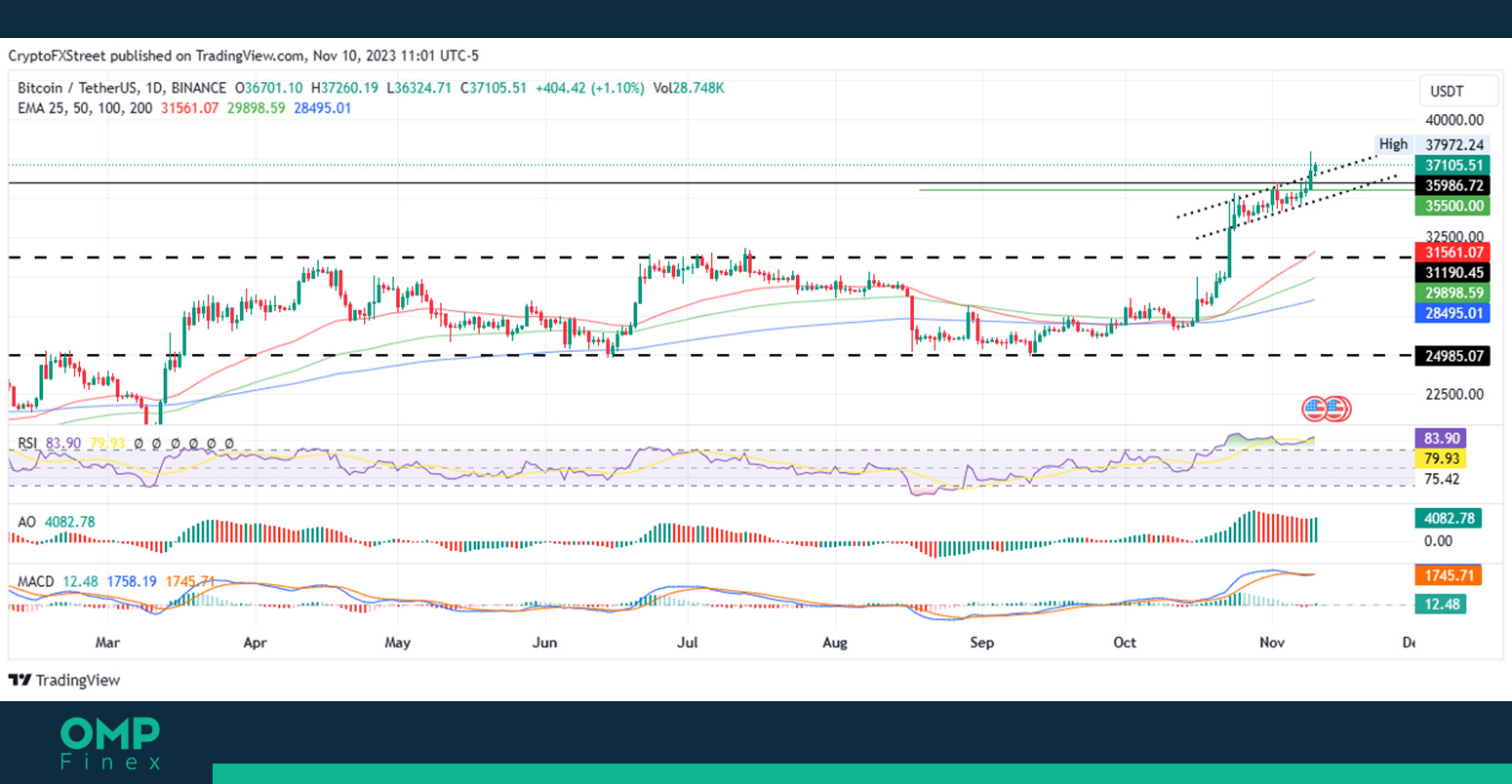This screenshot has height=784, width=1512.
Task: Select the purple 83.90 RSI axis tag
Action: tap(1440, 439)
